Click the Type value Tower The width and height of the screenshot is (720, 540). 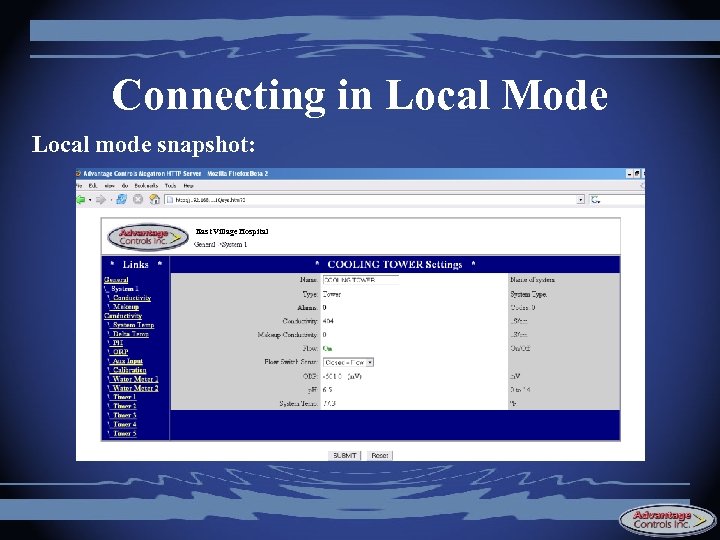click(332, 294)
